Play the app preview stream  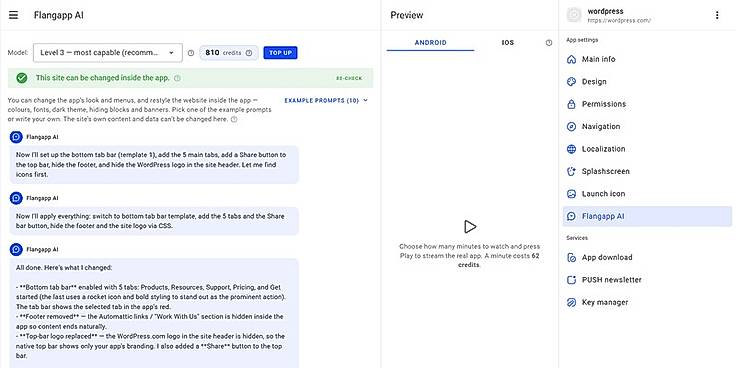click(469, 227)
